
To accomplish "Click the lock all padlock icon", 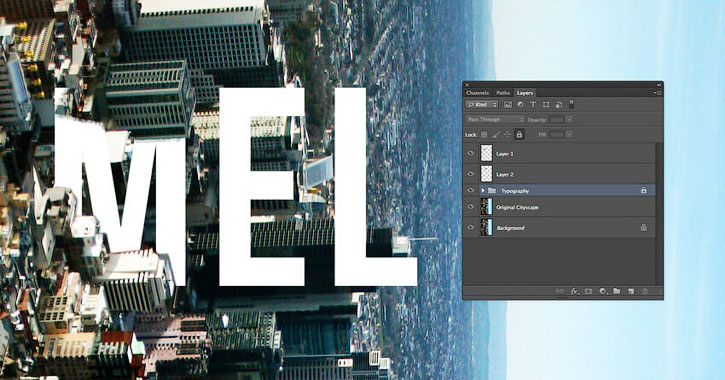I will [519, 135].
